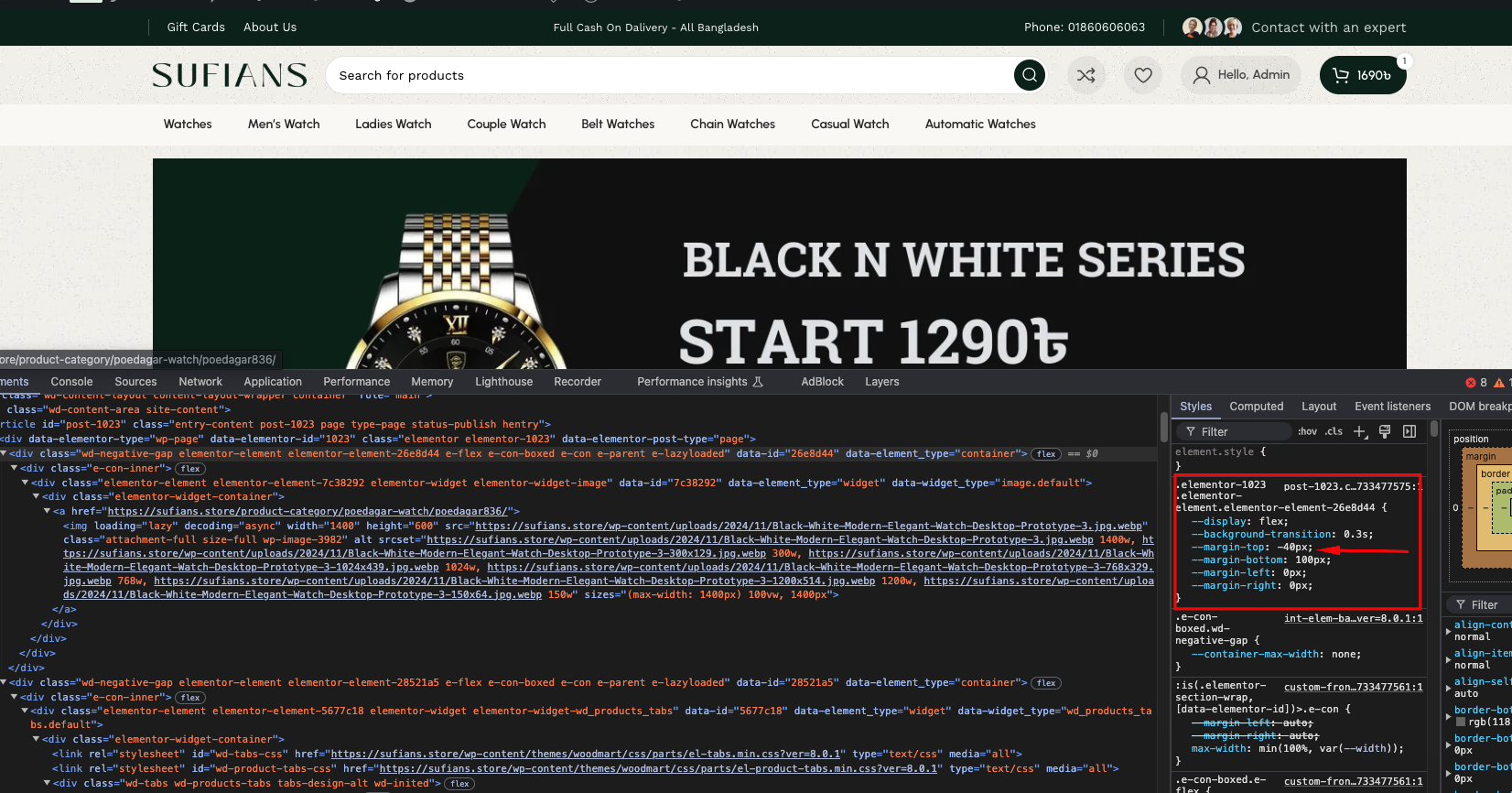1512x793 pixels.
Task: Click the search magnifier icon button
Action: coord(1030,75)
